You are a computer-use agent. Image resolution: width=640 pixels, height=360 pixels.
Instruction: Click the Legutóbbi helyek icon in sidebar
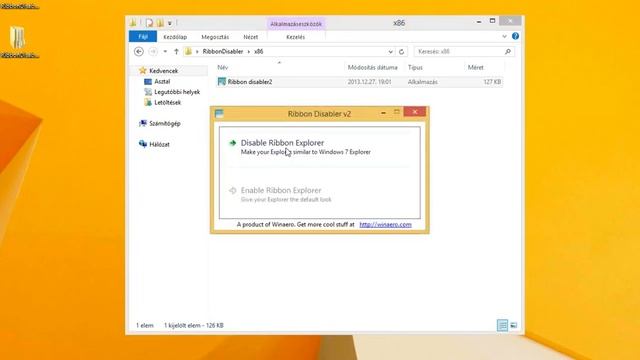click(x=148, y=92)
